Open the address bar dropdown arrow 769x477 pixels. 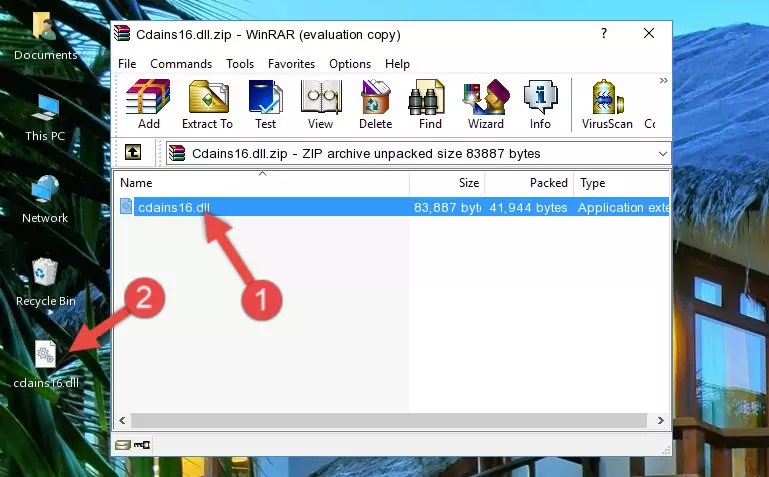pos(663,154)
